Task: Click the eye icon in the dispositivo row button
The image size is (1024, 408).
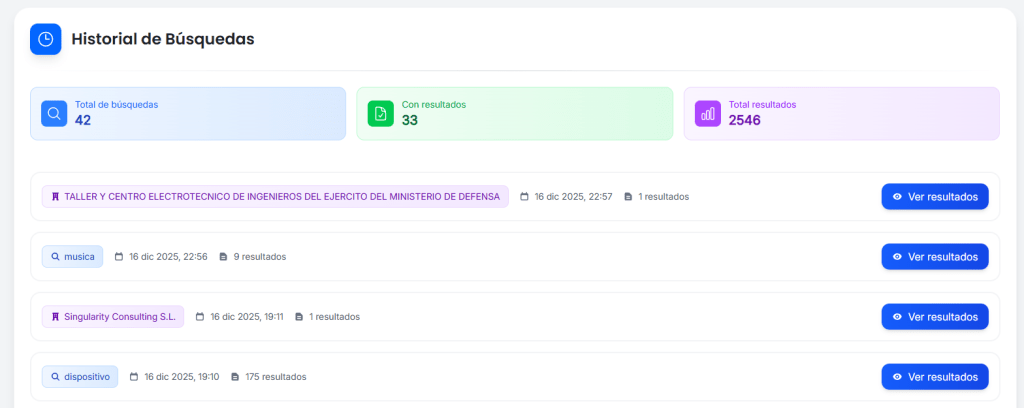Action: [x=897, y=377]
